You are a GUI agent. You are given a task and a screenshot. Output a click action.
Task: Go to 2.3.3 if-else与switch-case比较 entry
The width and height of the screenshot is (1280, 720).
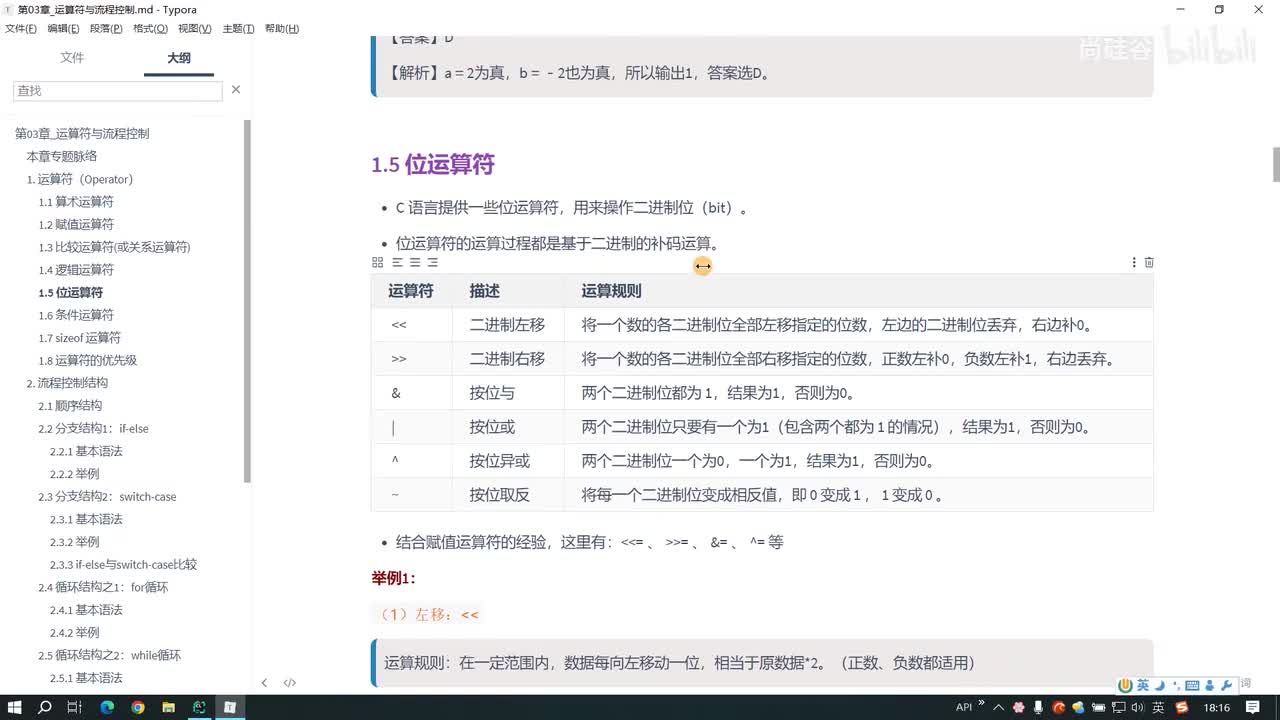pyautogui.click(x=124, y=565)
